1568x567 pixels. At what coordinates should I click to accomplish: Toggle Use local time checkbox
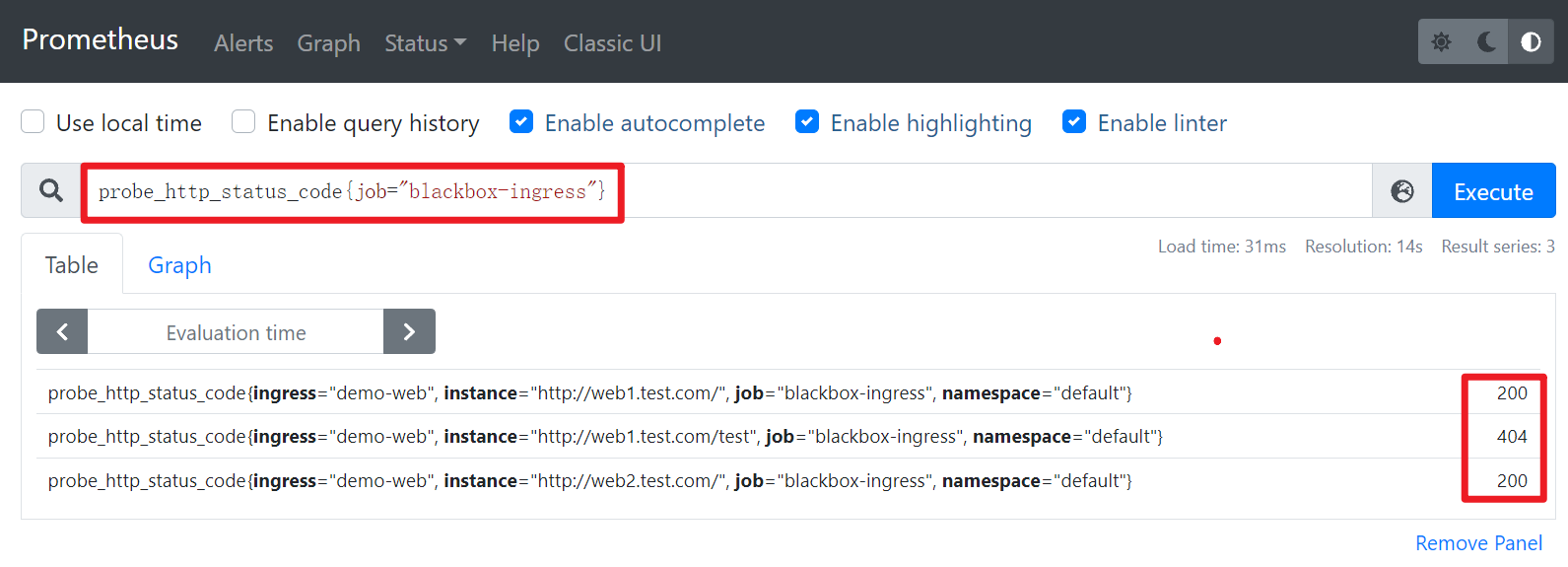pos(34,122)
